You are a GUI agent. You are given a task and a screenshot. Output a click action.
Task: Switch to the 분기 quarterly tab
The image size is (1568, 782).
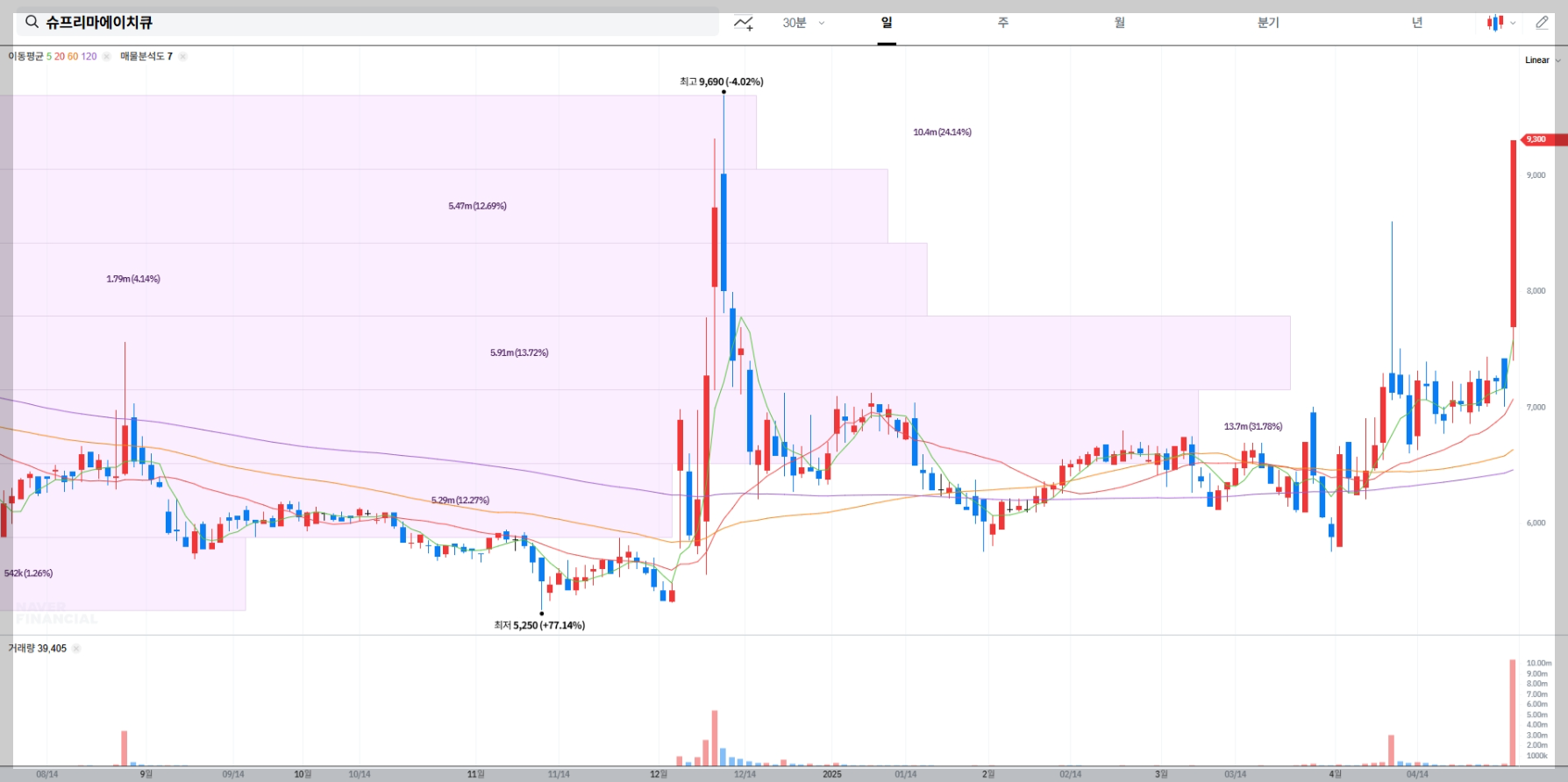[x=1268, y=23]
